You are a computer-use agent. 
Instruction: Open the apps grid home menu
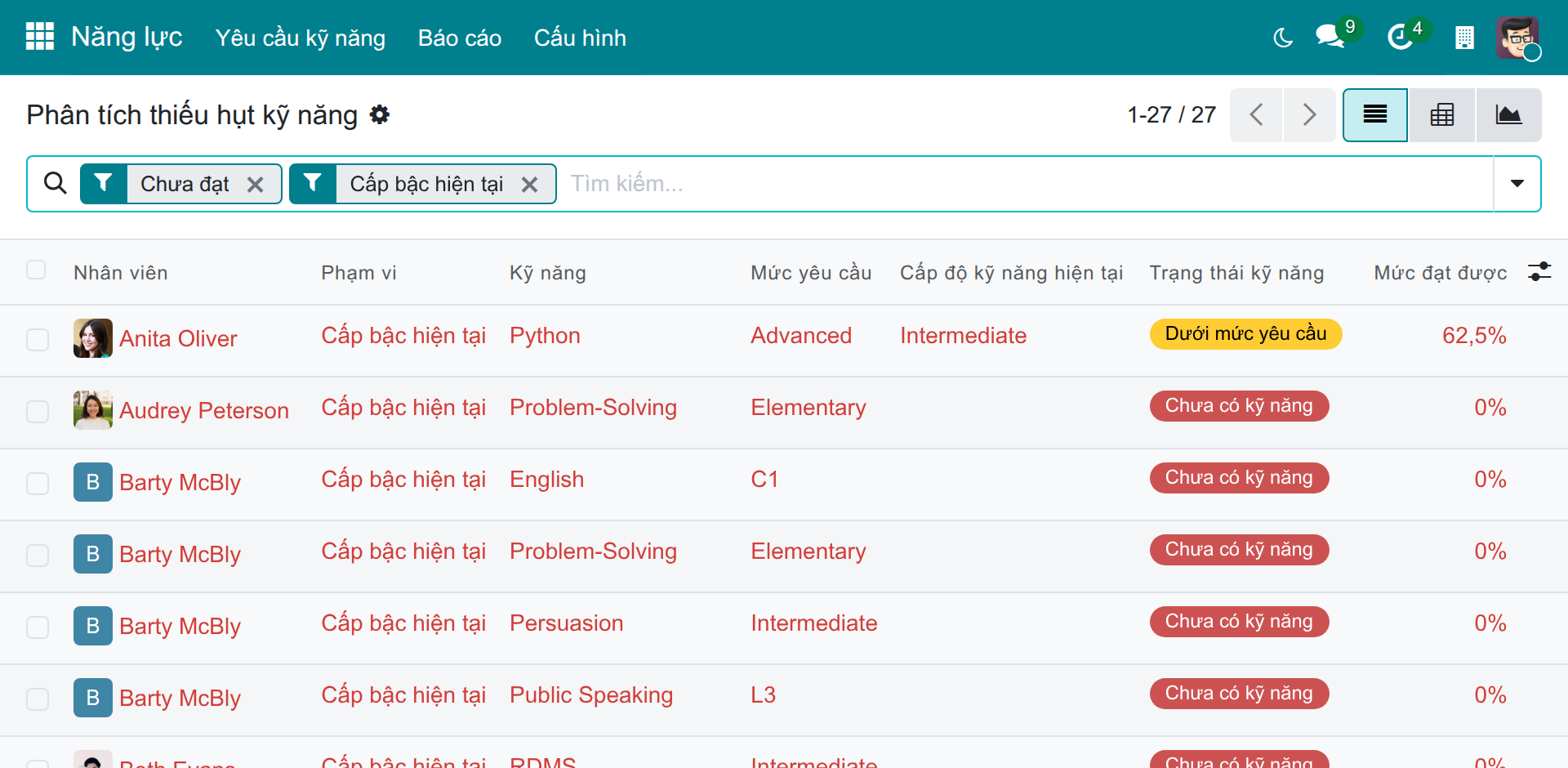coord(40,37)
